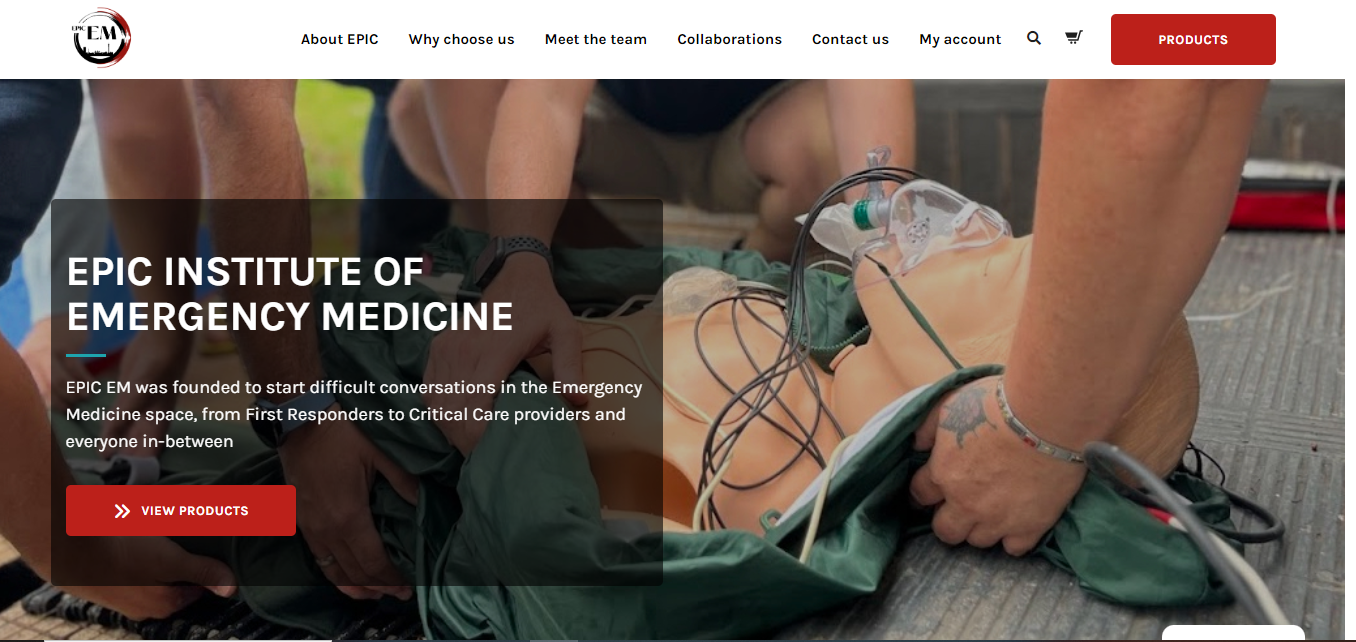Go to Why choose us page
The height and width of the screenshot is (642, 1356).
pyautogui.click(x=461, y=39)
